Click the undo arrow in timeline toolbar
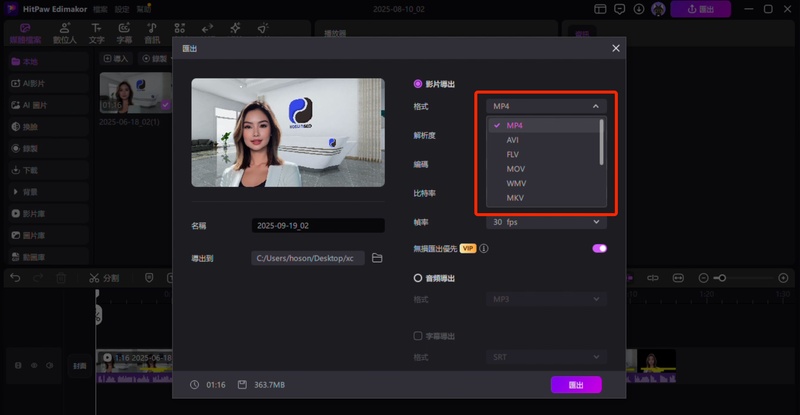Image resolution: width=800 pixels, height=415 pixels. point(14,277)
